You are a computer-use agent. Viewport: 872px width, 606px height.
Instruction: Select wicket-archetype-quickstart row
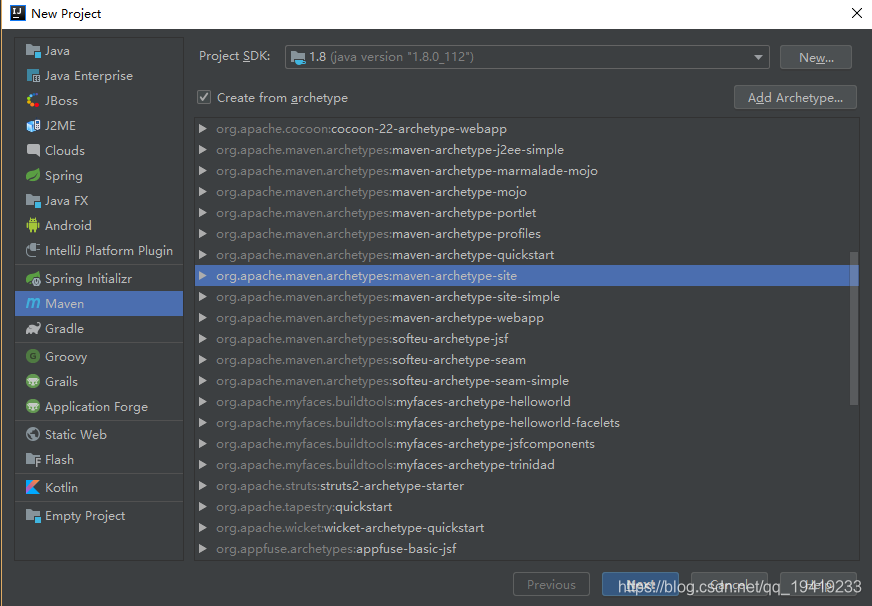pos(526,528)
